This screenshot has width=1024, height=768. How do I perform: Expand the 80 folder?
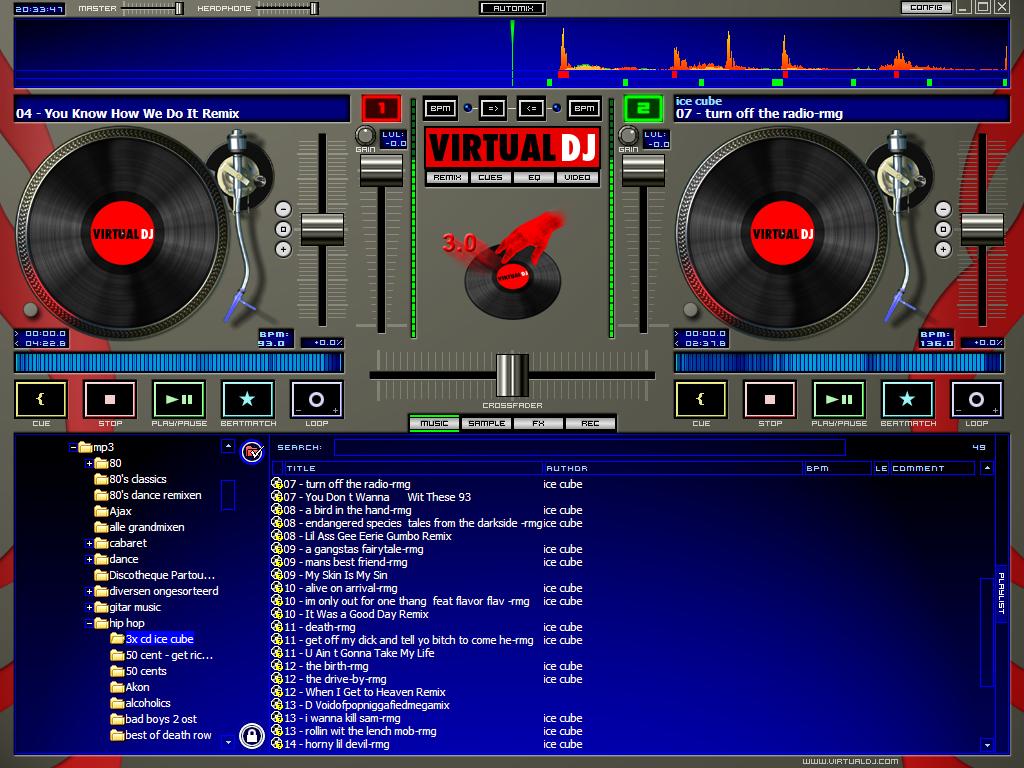point(89,464)
